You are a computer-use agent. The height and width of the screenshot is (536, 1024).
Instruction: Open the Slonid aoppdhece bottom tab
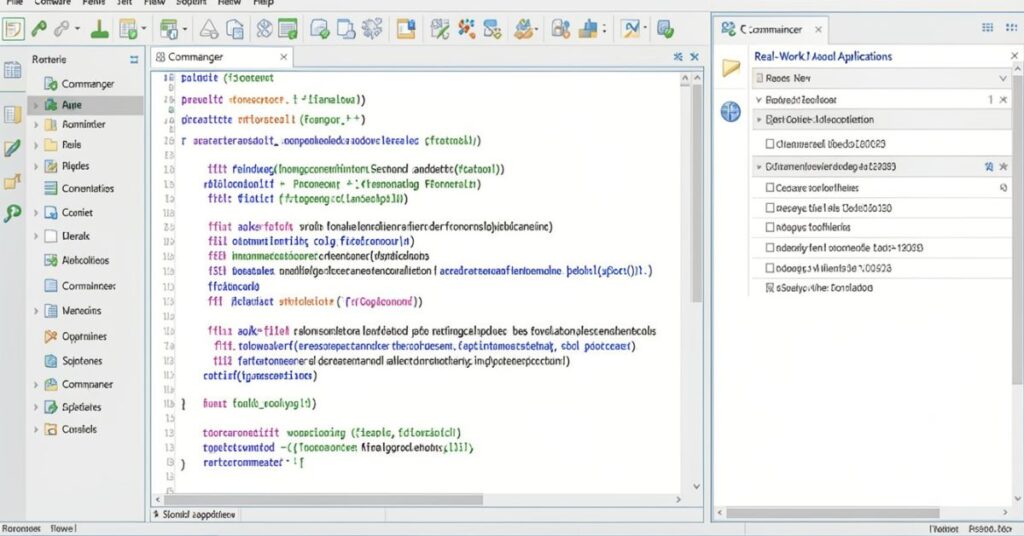[x=194, y=514]
